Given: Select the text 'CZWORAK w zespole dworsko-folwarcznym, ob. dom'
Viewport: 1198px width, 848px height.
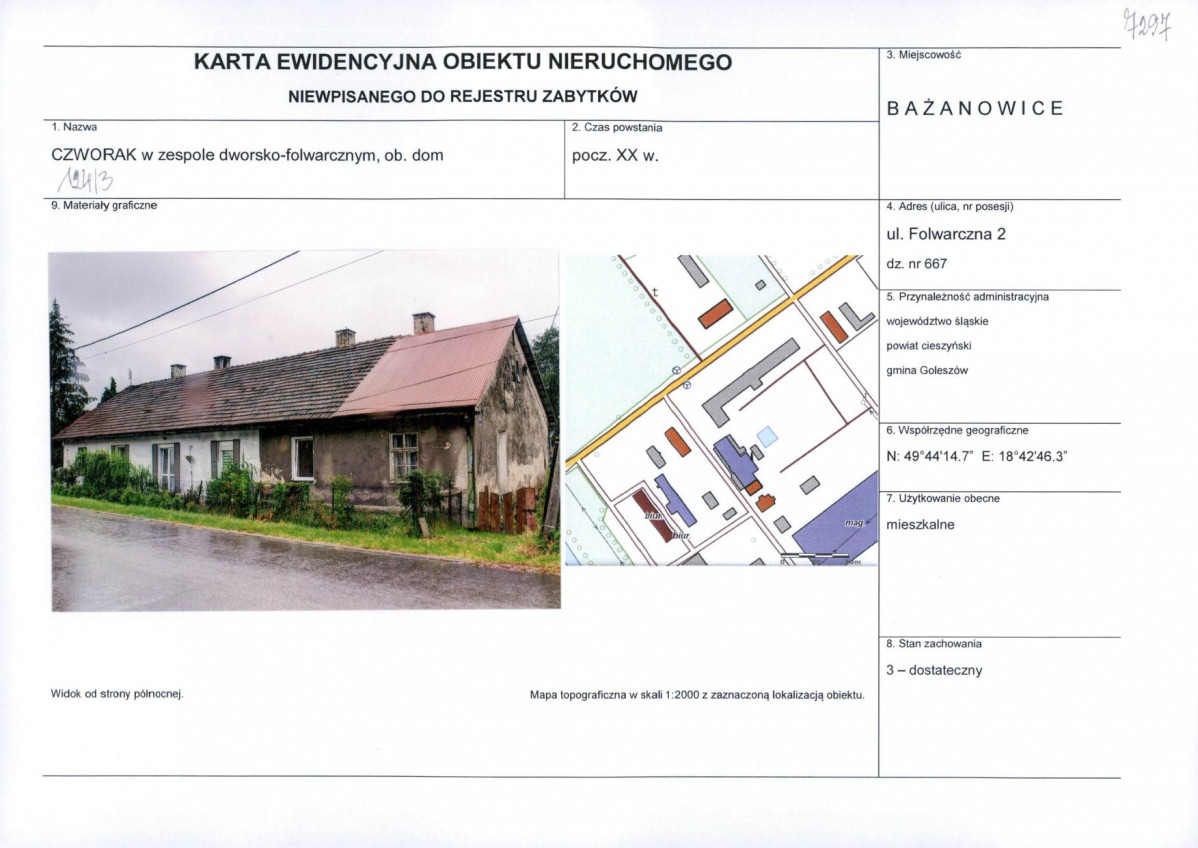Looking at the screenshot, I should click(247, 155).
